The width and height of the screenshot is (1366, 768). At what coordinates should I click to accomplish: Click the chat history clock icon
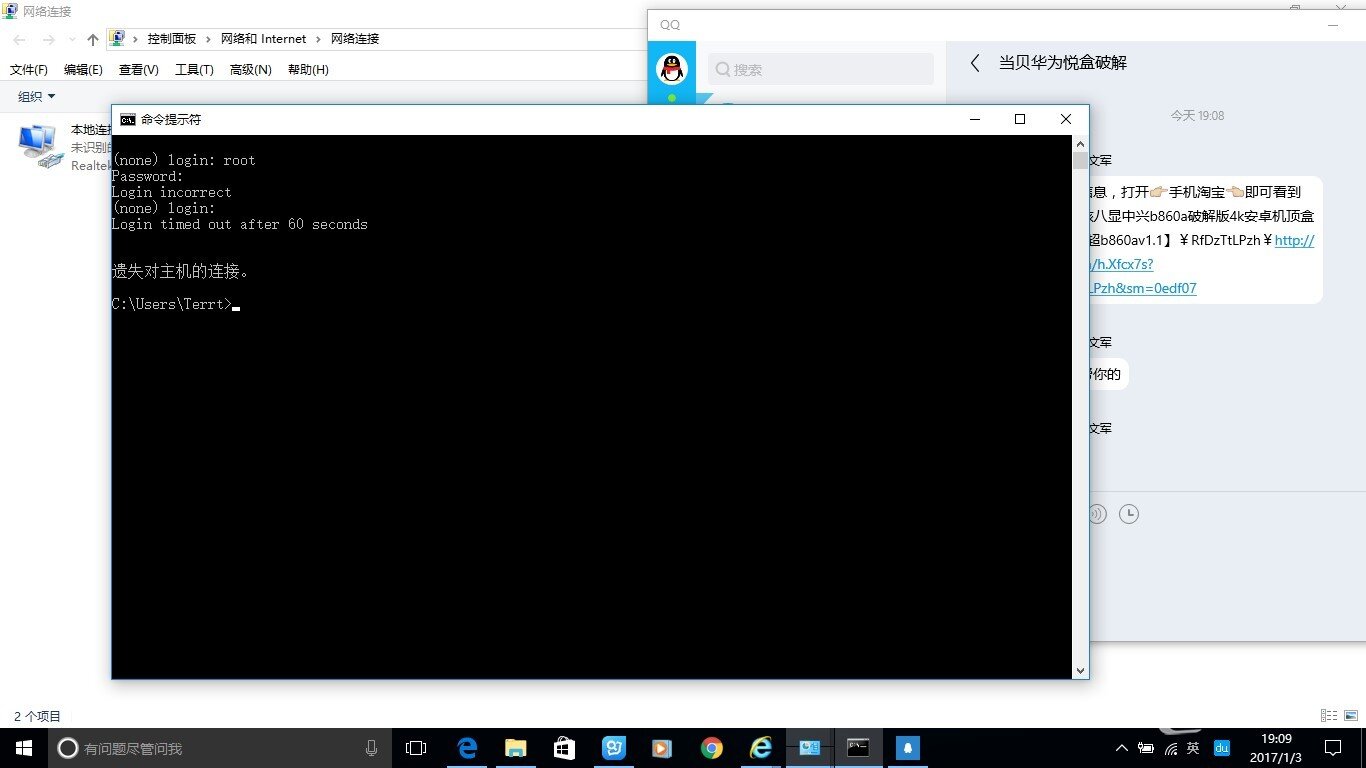coord(1128,514)
